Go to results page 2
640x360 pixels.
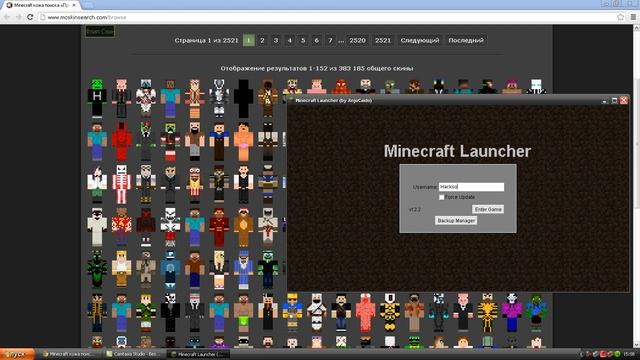262,40
